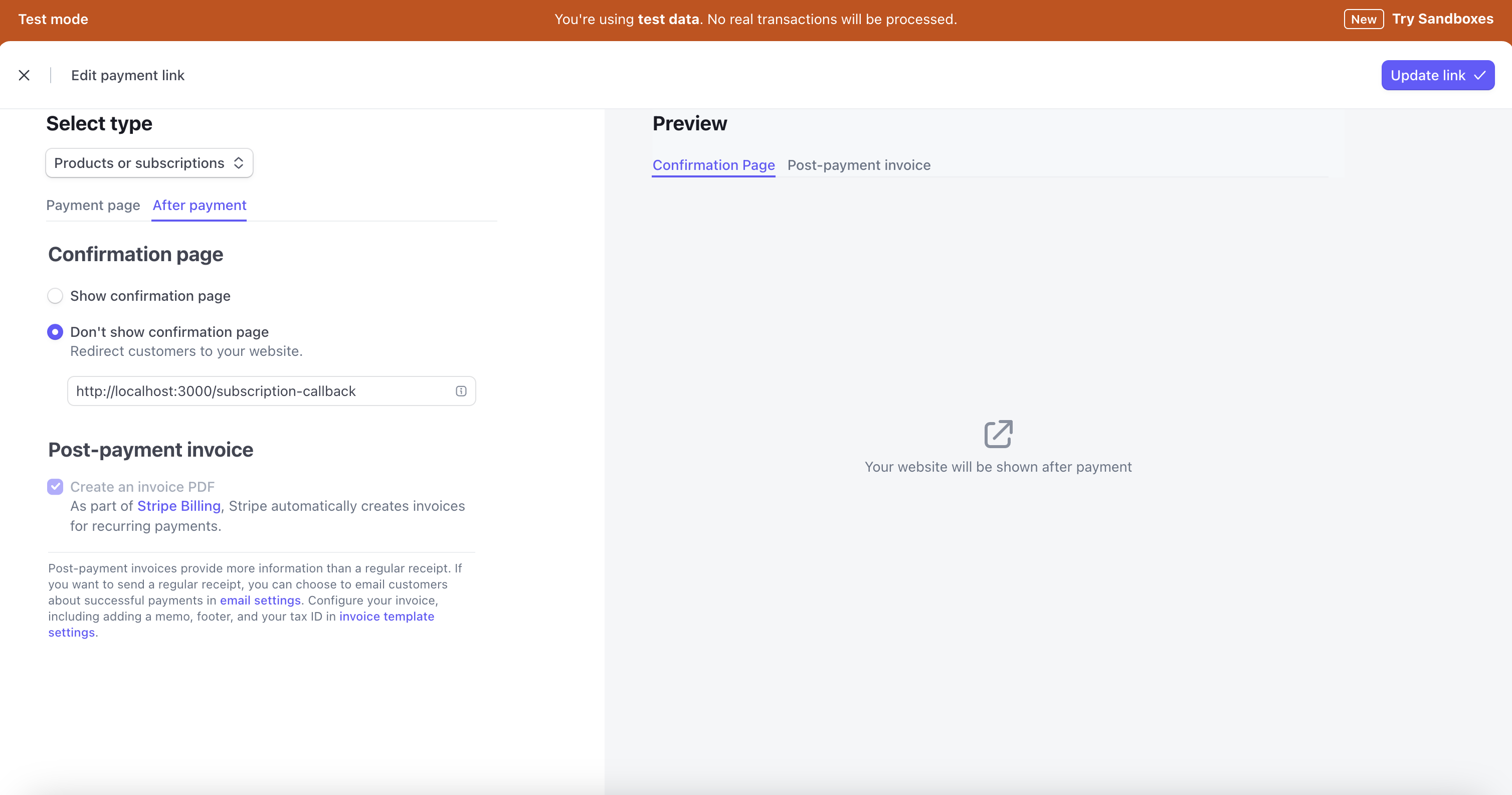The image size is (1512, 795).
Task: Switch to the Payment page tab
Action: (93, 205)
